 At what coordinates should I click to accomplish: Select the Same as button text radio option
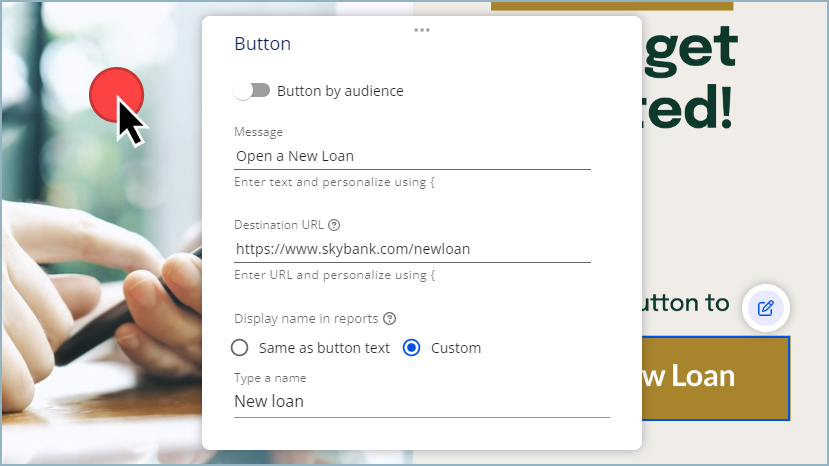[240, 348]
